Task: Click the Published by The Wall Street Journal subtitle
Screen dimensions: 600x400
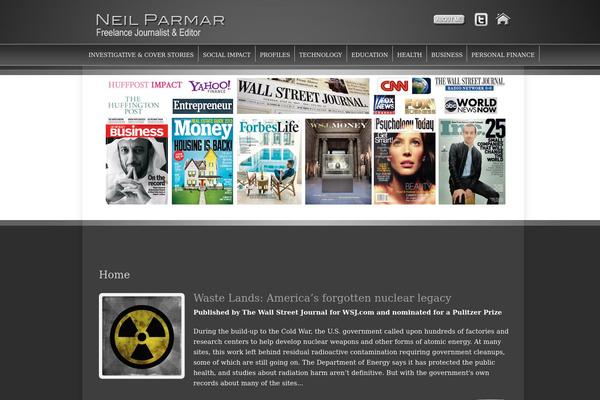Action: tap(347, 312)
